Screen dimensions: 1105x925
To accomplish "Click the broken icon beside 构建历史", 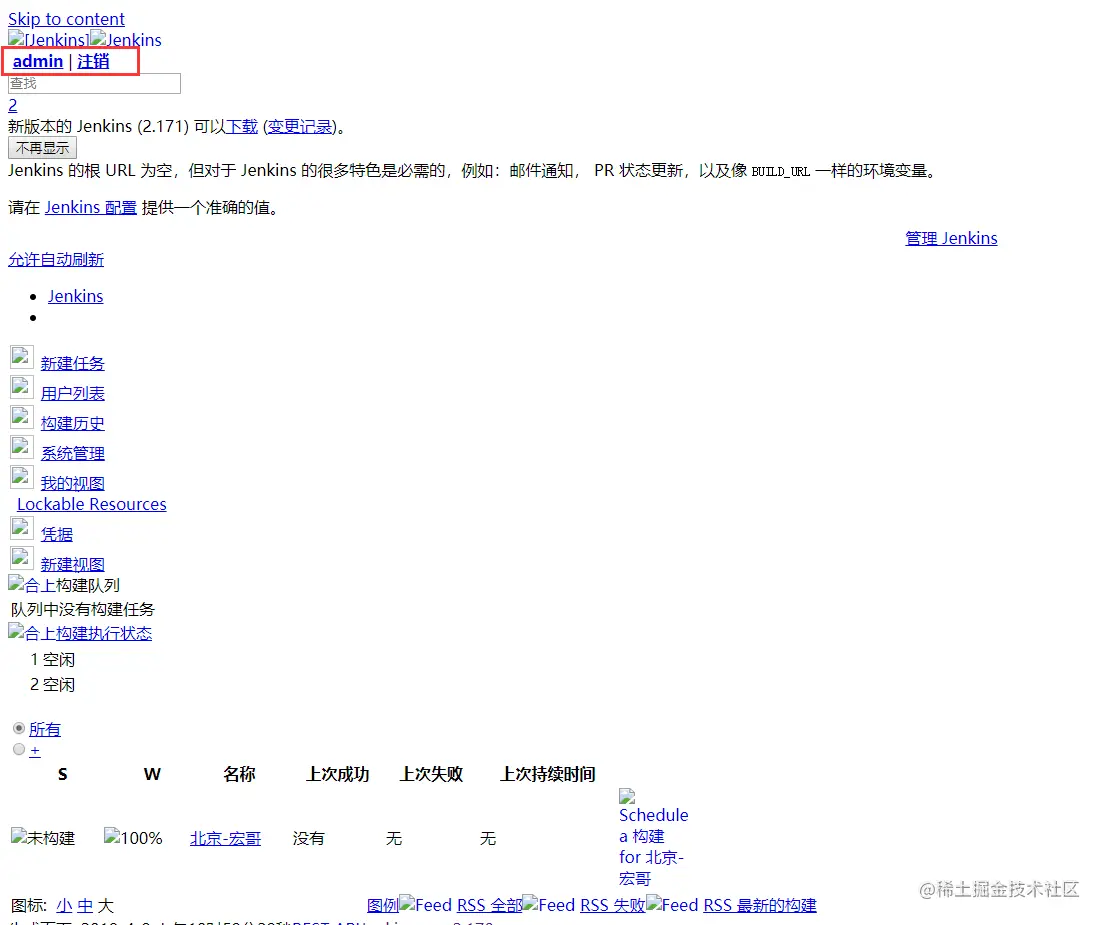I will (22, 418).
